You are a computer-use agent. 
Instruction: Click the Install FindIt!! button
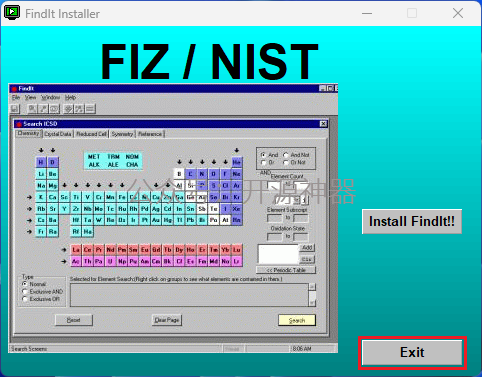[x=412, y=221]
